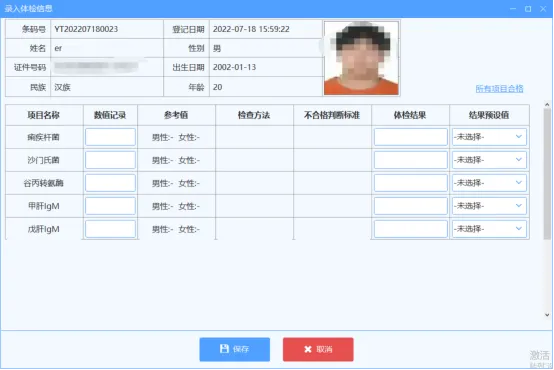This screenshot has height=370, width=554.
Task: Click the person's ID photo thumbnail
Action: (361, 58)
